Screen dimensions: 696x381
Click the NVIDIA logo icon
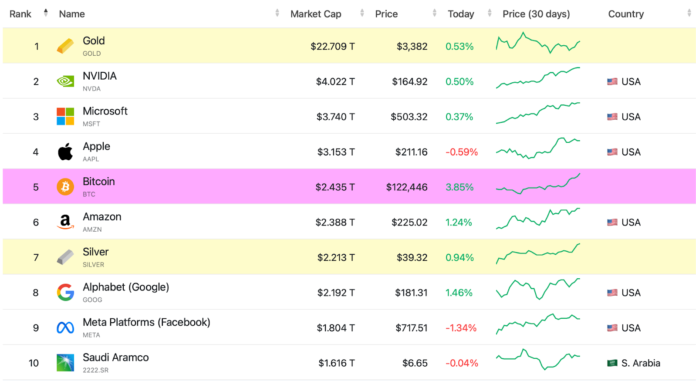click(x=65, y=81)
